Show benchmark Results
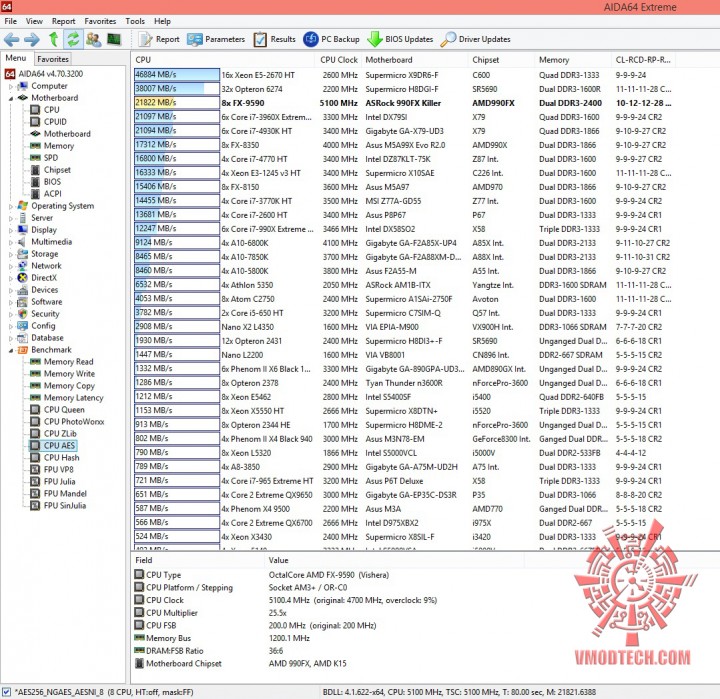Screen dimensions: 720x699 [x=274, y=39]
